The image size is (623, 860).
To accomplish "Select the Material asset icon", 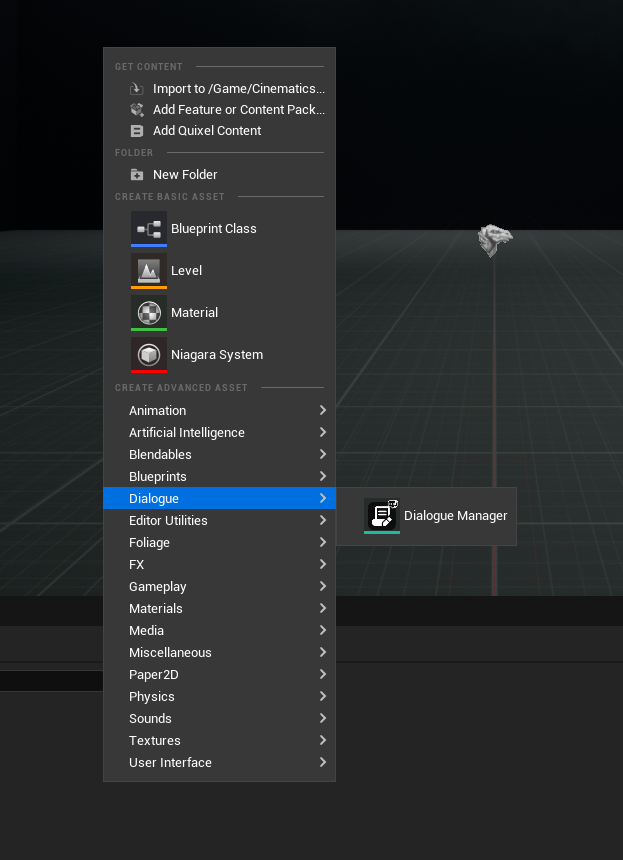I will point(149,312).
